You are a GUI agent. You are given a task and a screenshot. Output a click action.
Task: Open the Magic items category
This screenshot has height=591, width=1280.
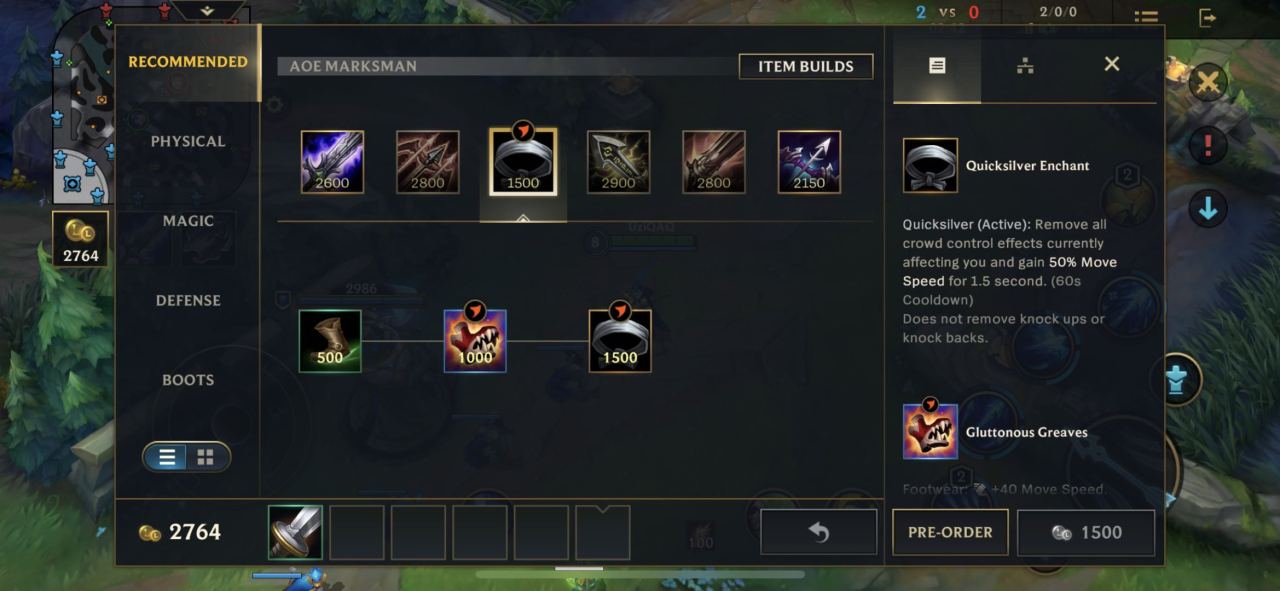[x=188, y=221]
